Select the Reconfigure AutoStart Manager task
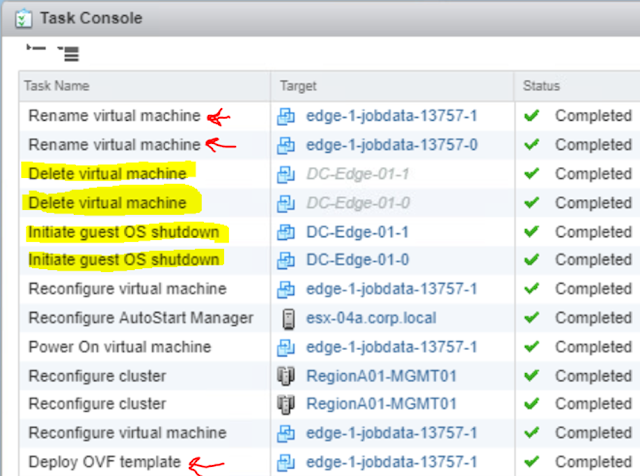The width and height of the screenshot is (640, 476). coord(141,318)
